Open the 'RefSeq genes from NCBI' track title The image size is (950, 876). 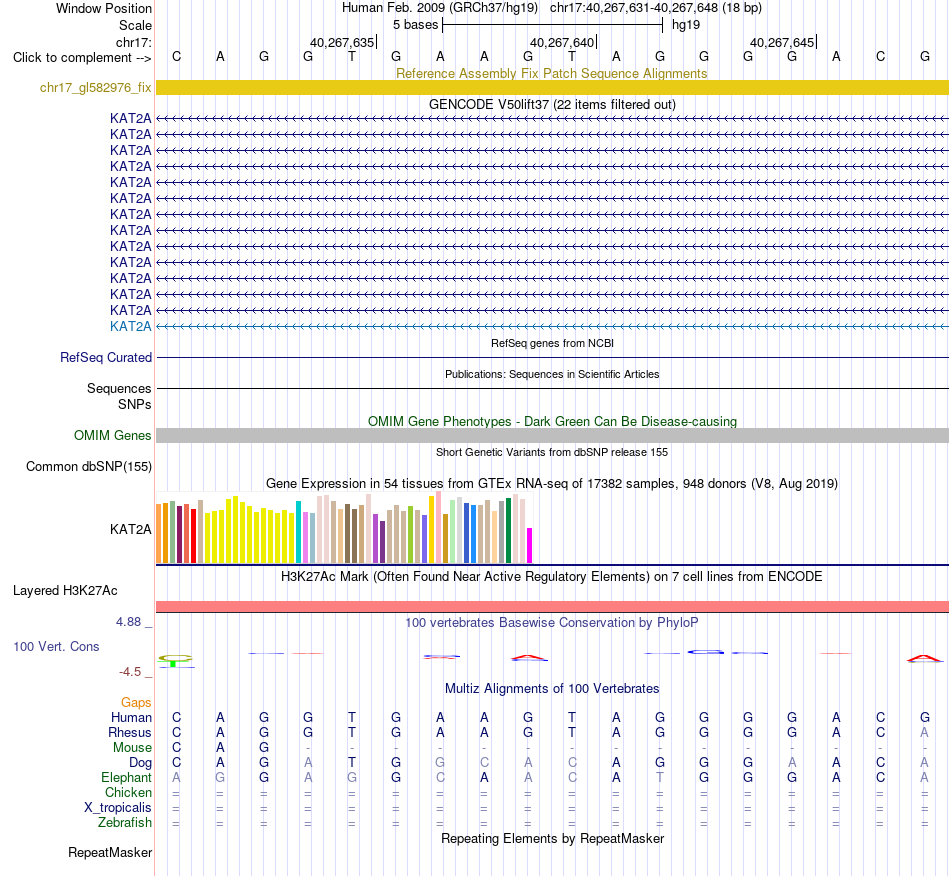552,343
